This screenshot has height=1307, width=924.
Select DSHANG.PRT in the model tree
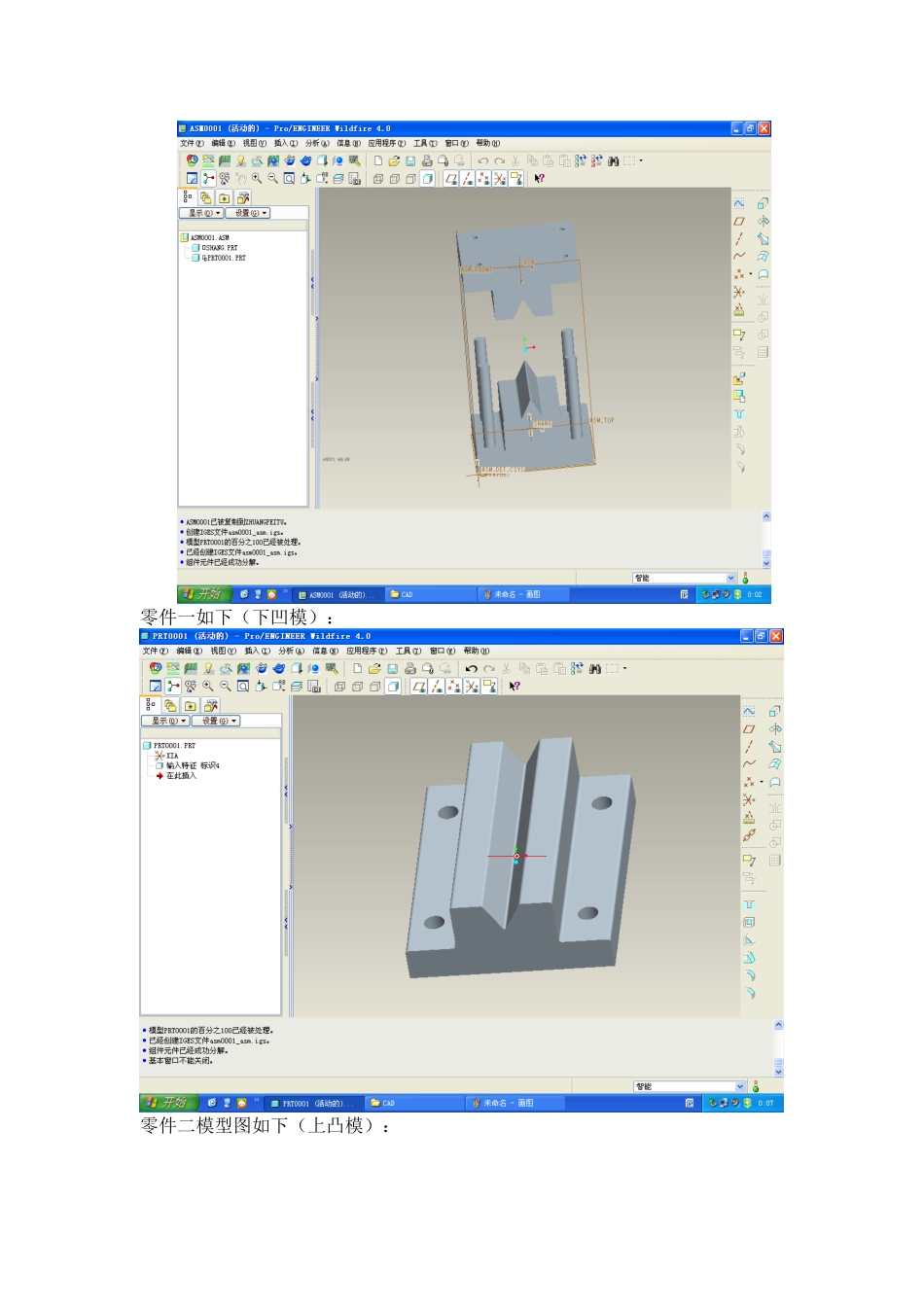219,248
